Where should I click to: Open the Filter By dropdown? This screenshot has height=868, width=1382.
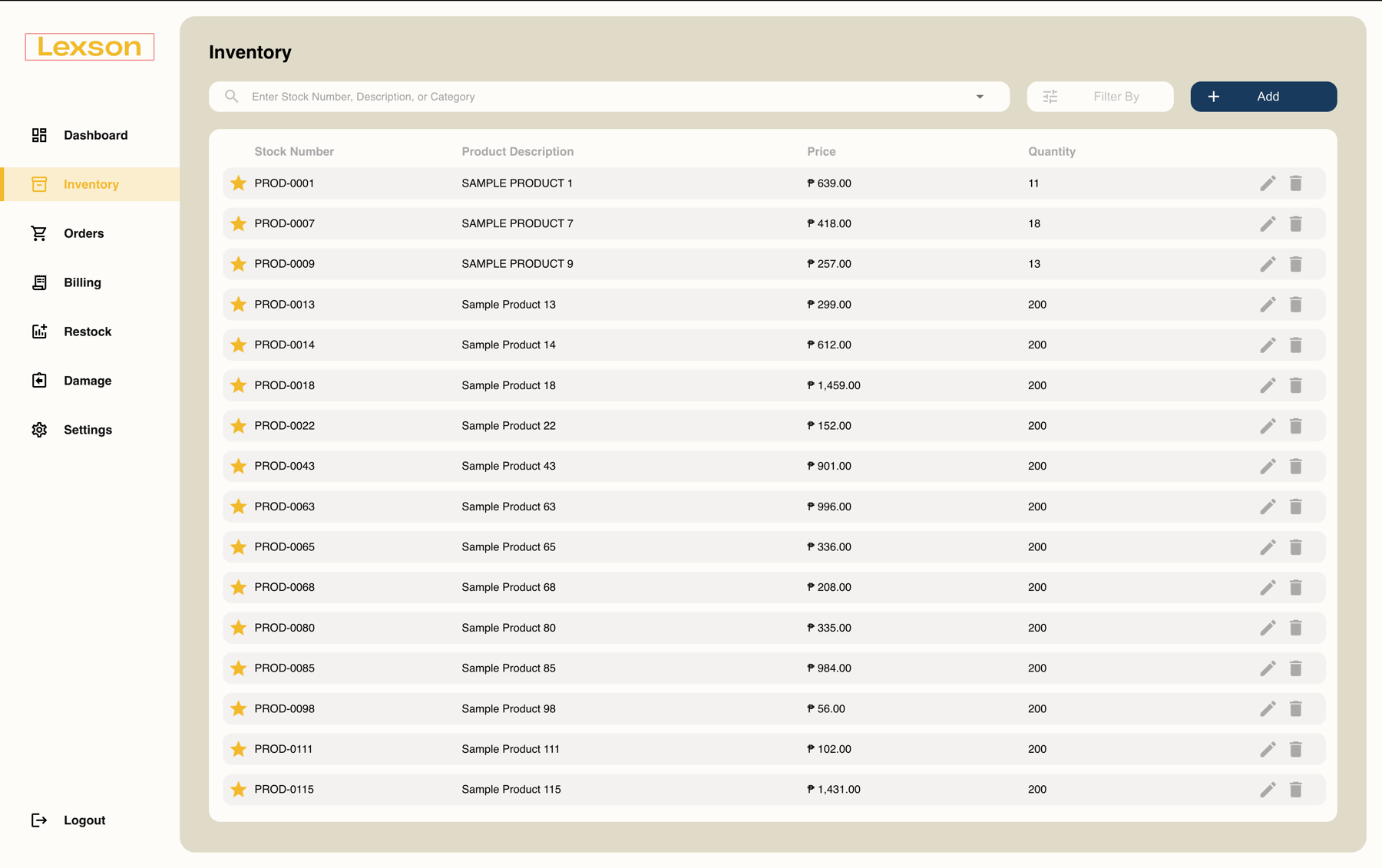click(x=1116, y=96)
